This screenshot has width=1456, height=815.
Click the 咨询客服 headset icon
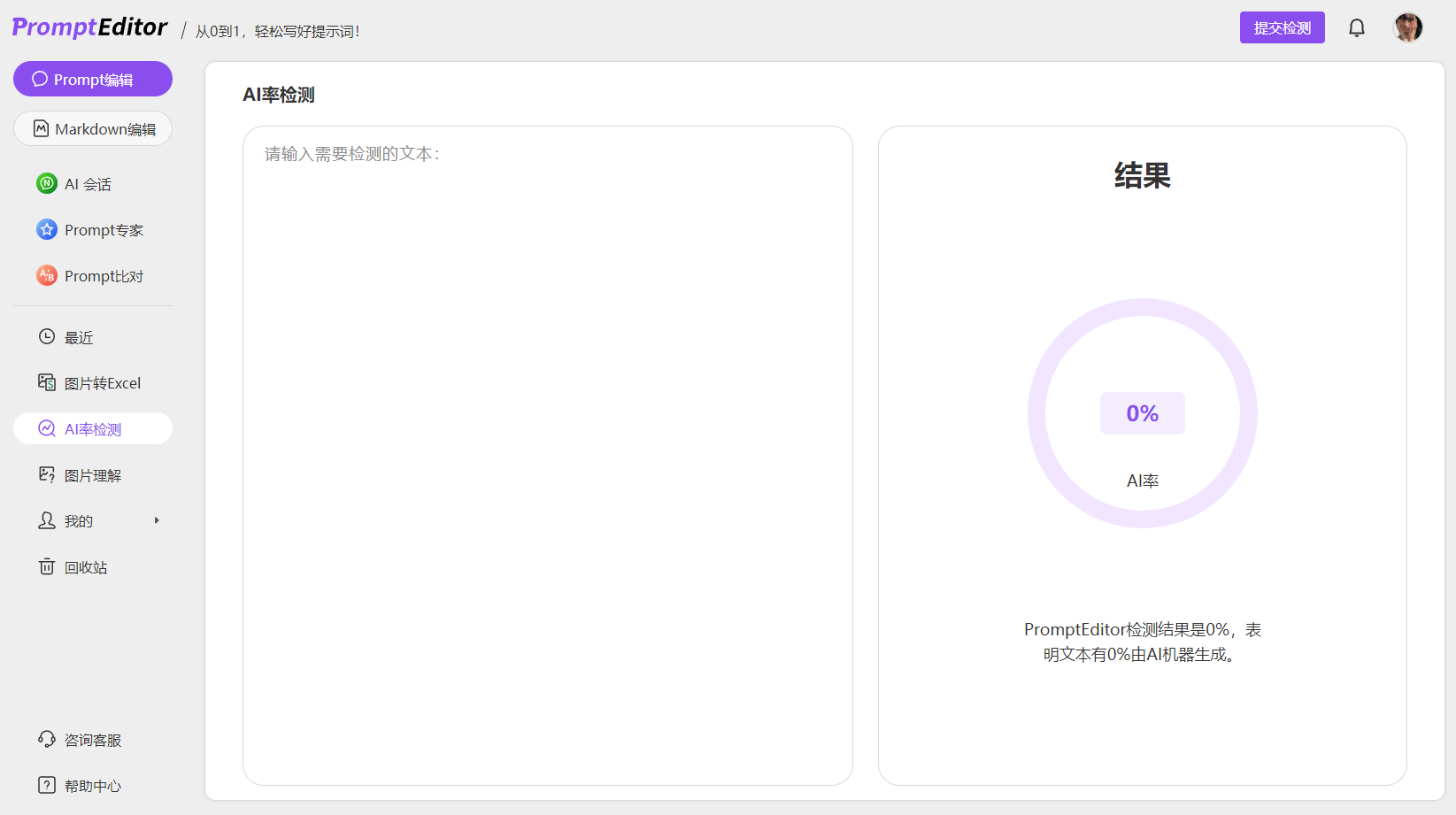(47, 739)
